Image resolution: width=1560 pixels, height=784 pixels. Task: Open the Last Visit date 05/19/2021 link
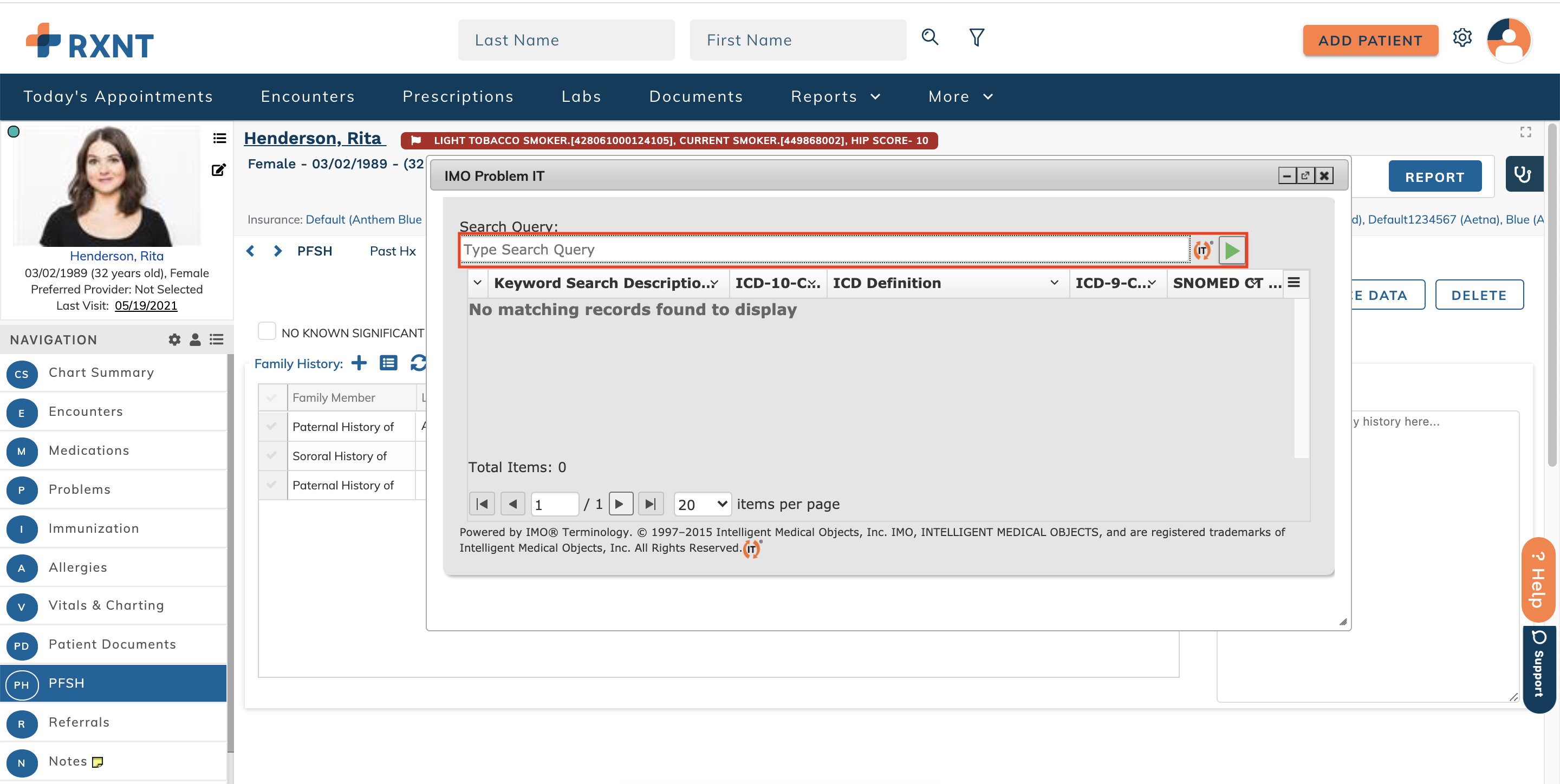[x=145, y=306]
